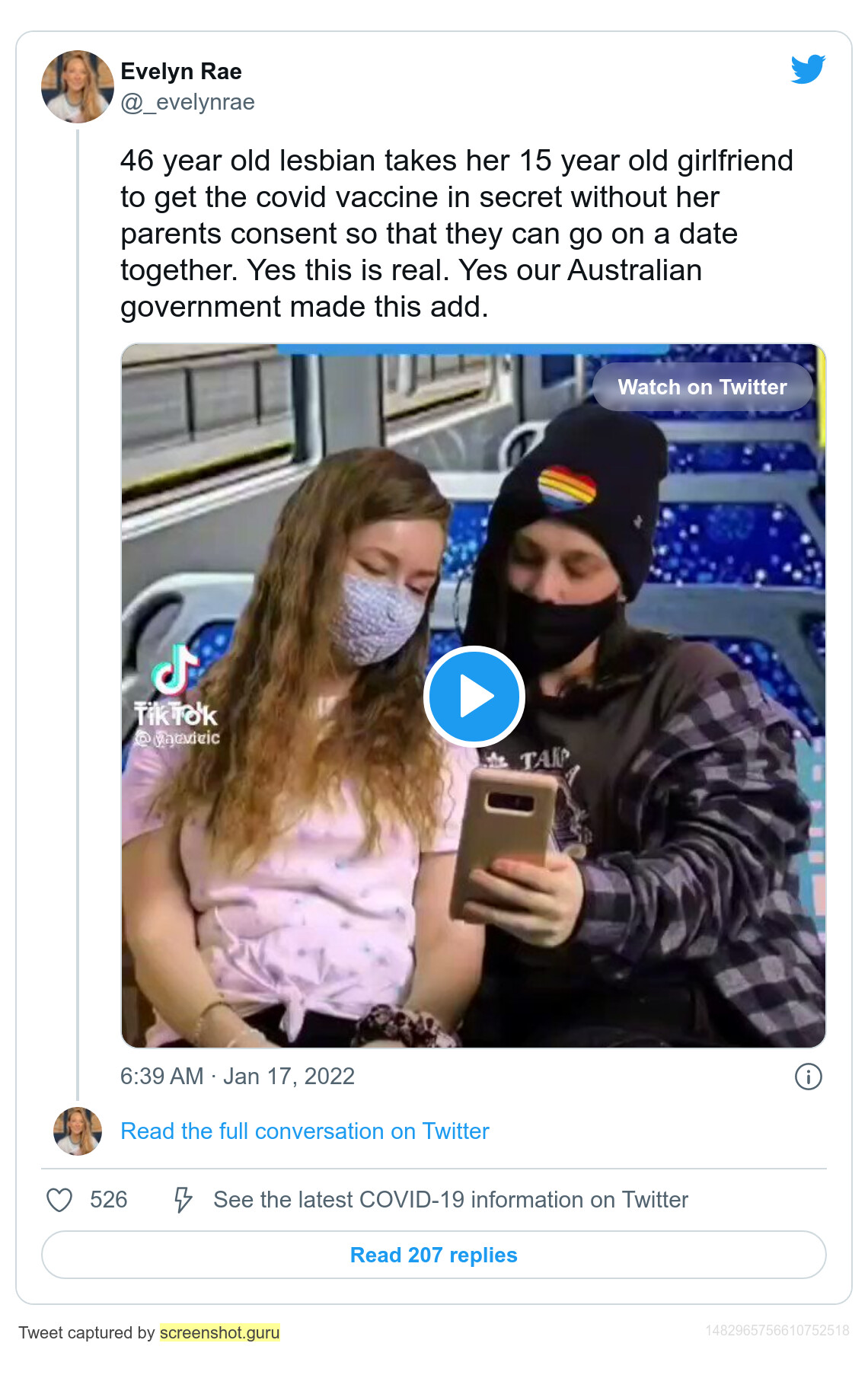Click the tweet ID number at bottom right
Viewport: 868px width, 1375px height.
(x=777, y=1331)
